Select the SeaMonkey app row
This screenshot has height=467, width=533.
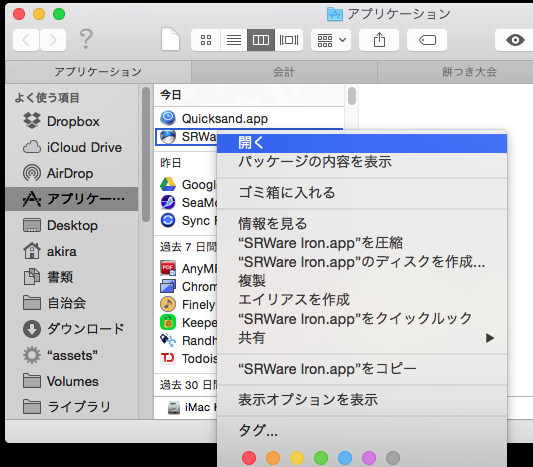[186, 203]
